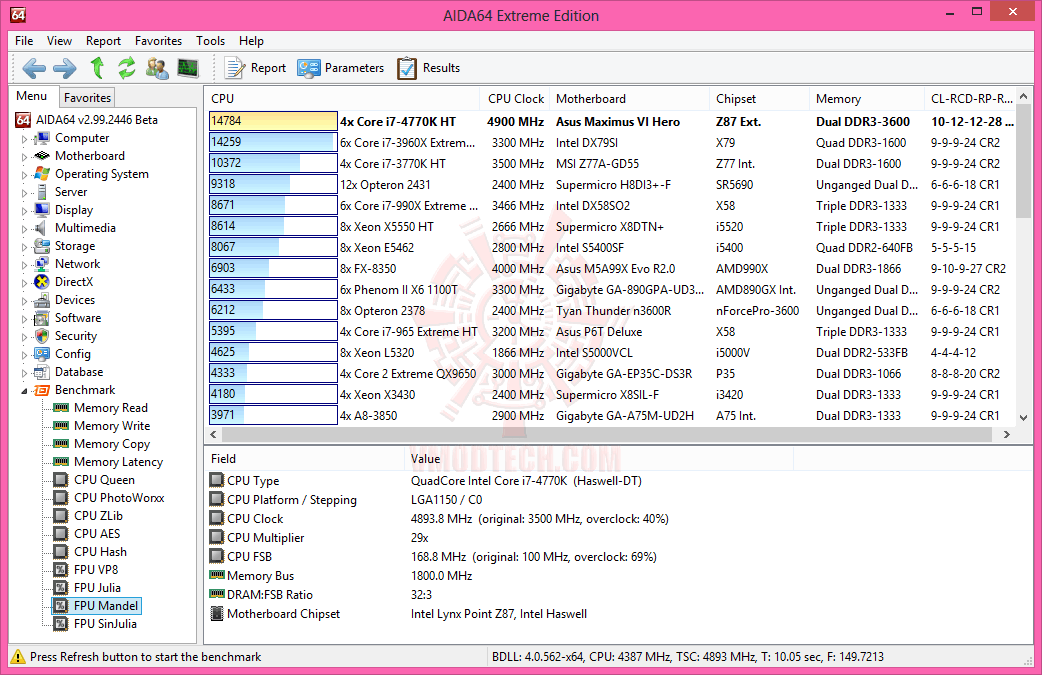The image size is (1042, 675).
Task: Open Memory Read benchmark
Action: tap(110, 408)
